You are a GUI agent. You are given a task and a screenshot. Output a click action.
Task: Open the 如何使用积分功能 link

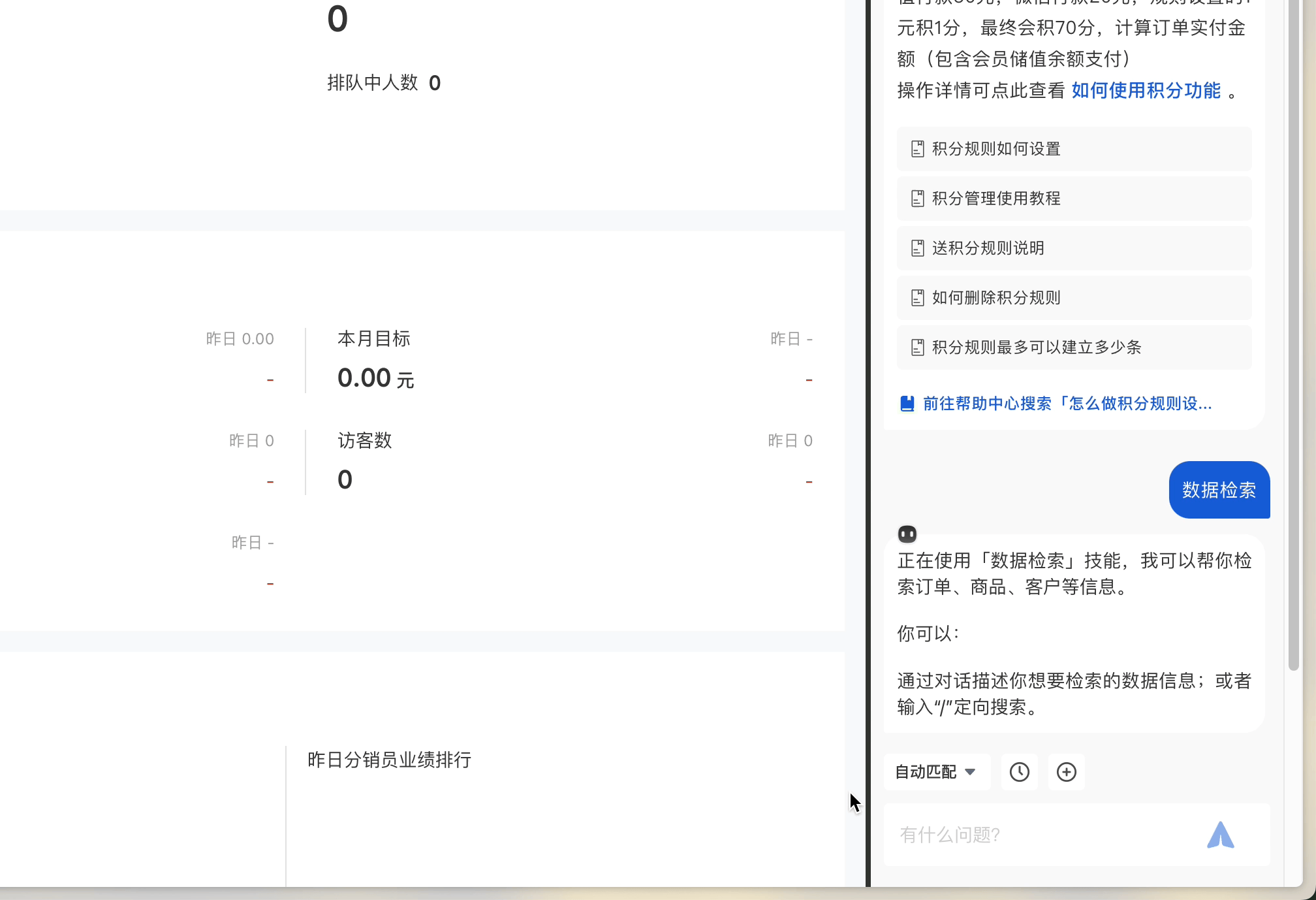coord(1146,90)
